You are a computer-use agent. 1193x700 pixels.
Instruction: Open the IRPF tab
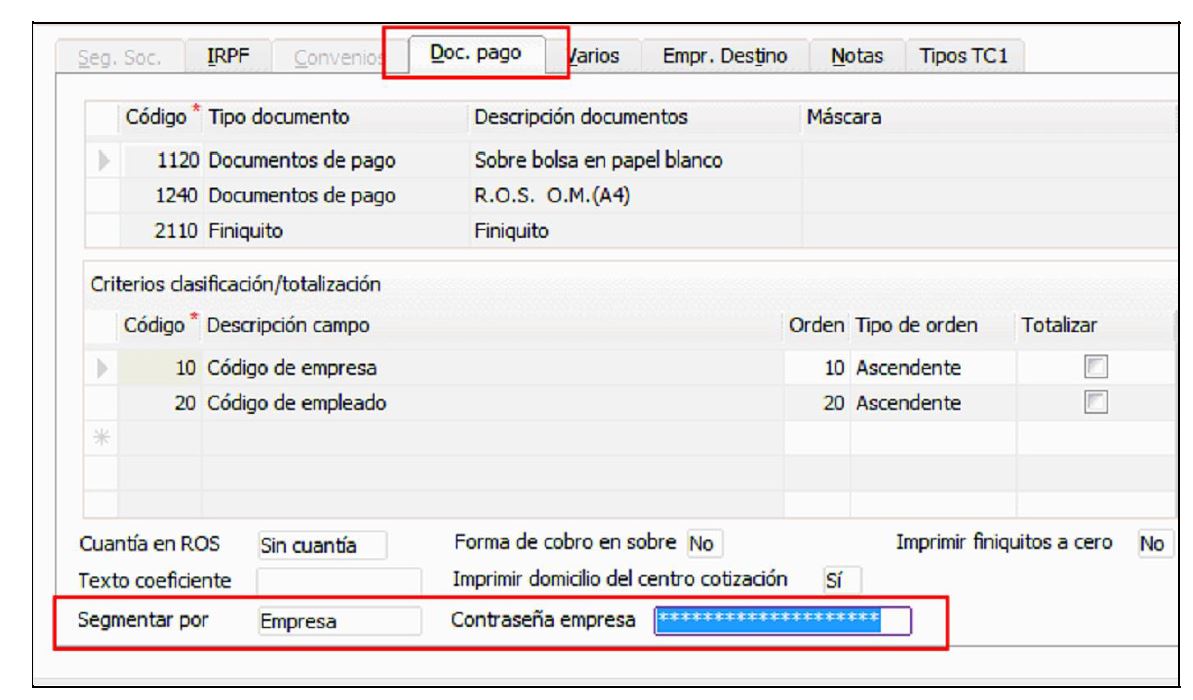[228, 56]
